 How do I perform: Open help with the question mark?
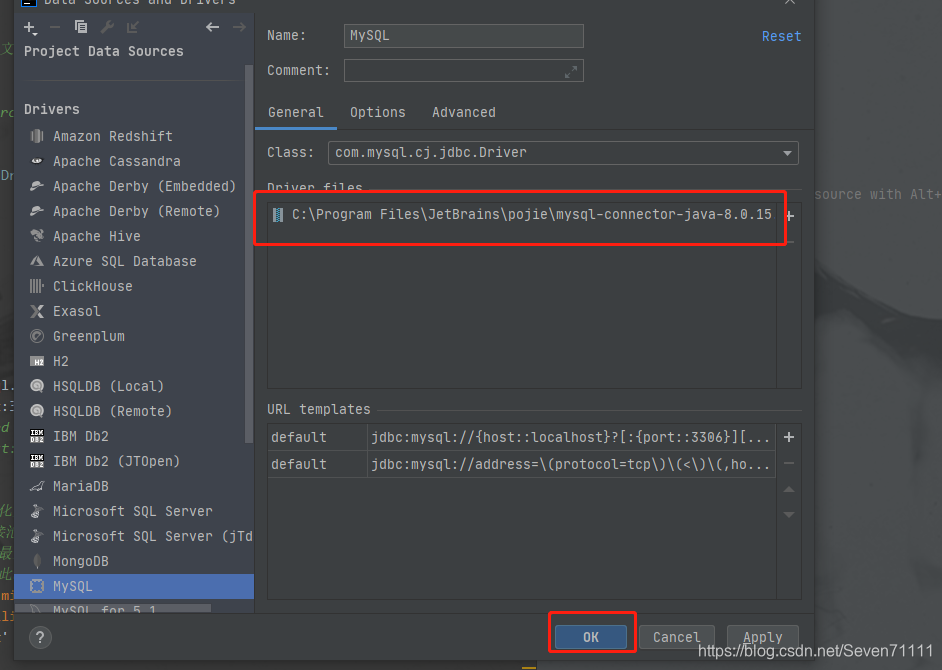[x=40, y=638]
